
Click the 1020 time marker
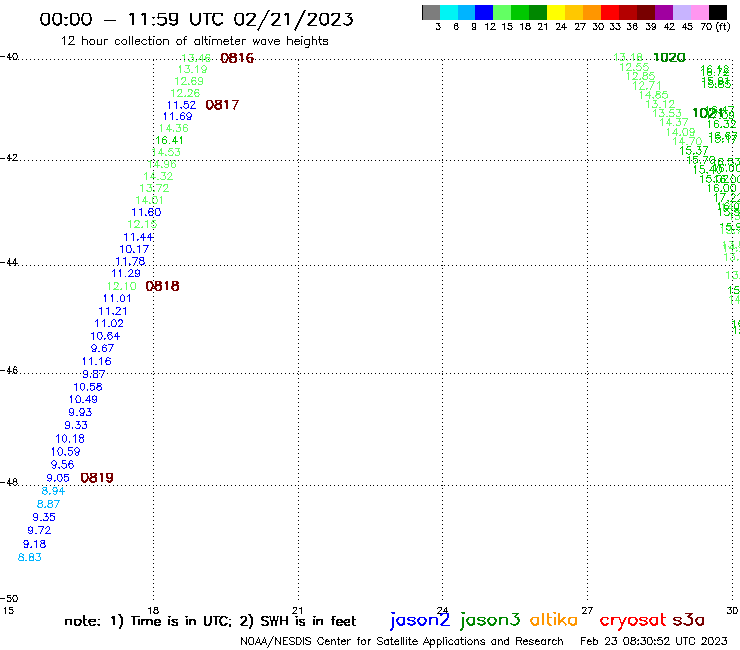coord(669,58)
